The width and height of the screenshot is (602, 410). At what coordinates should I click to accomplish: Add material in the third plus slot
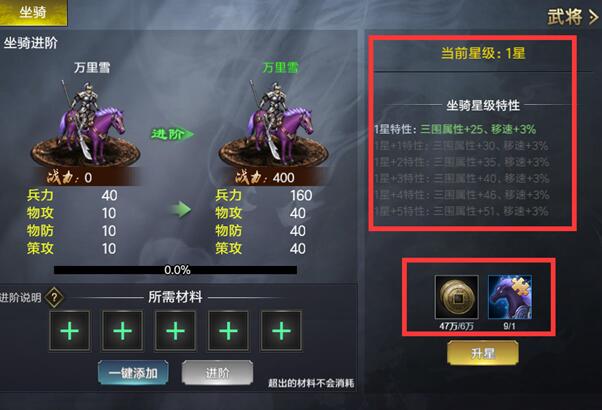click(x=175, y=331)
